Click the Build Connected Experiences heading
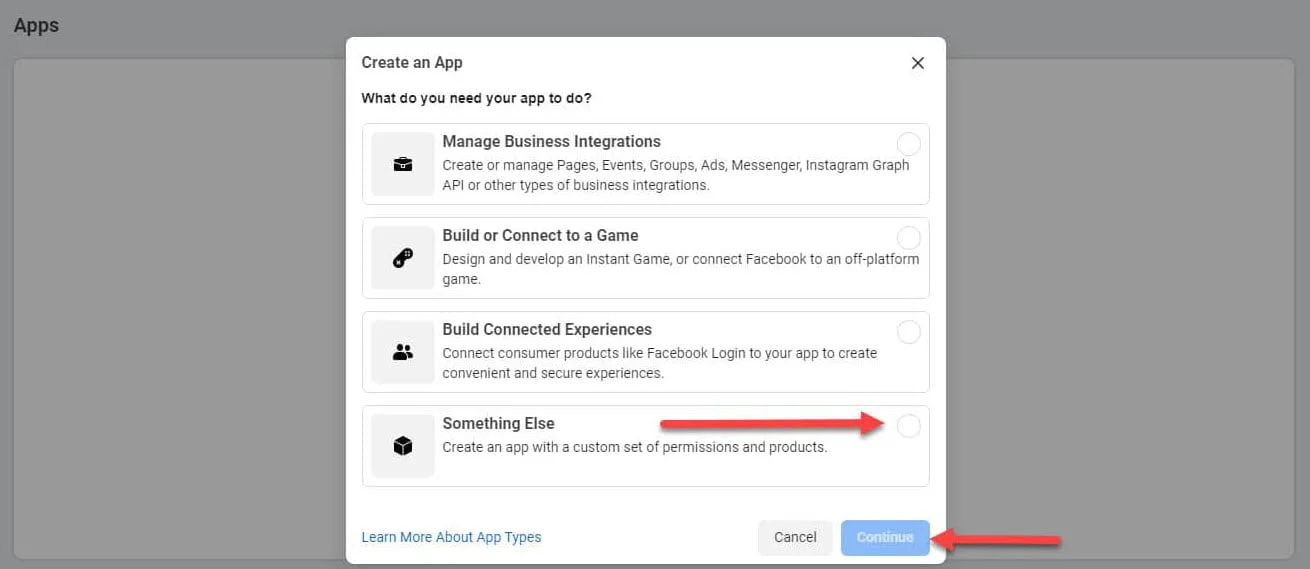This screenshot has height=569, width=1310. click(x=547, y=330)
